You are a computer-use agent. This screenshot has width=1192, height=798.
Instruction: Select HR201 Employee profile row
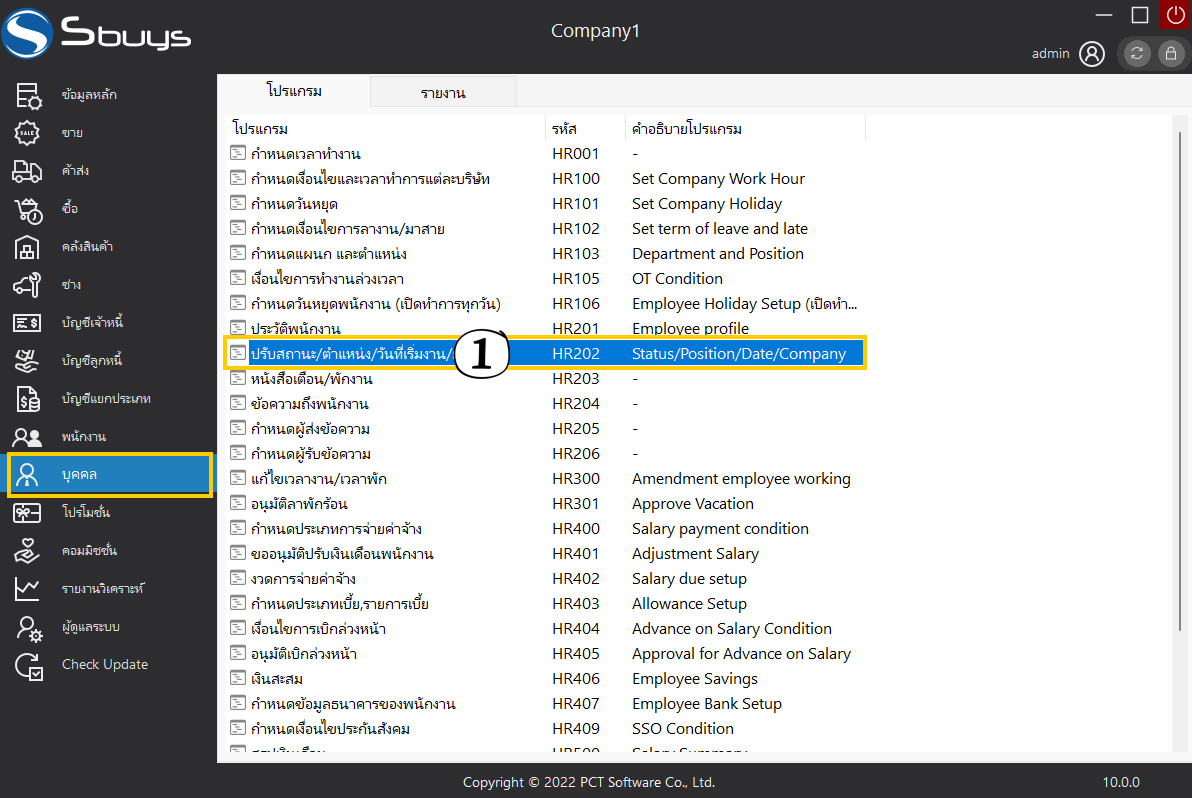pos(540,329)
